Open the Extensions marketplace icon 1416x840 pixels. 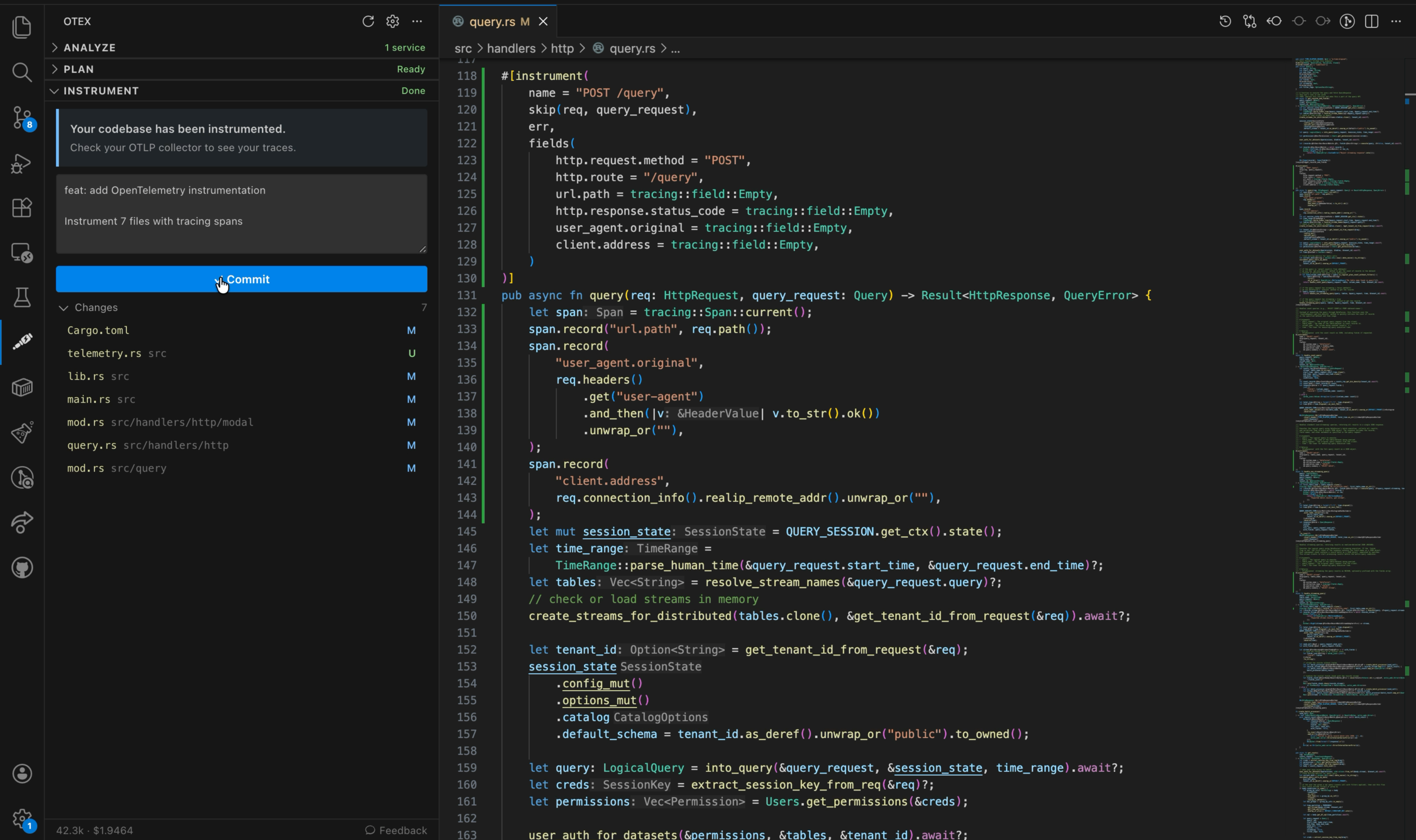22,208
